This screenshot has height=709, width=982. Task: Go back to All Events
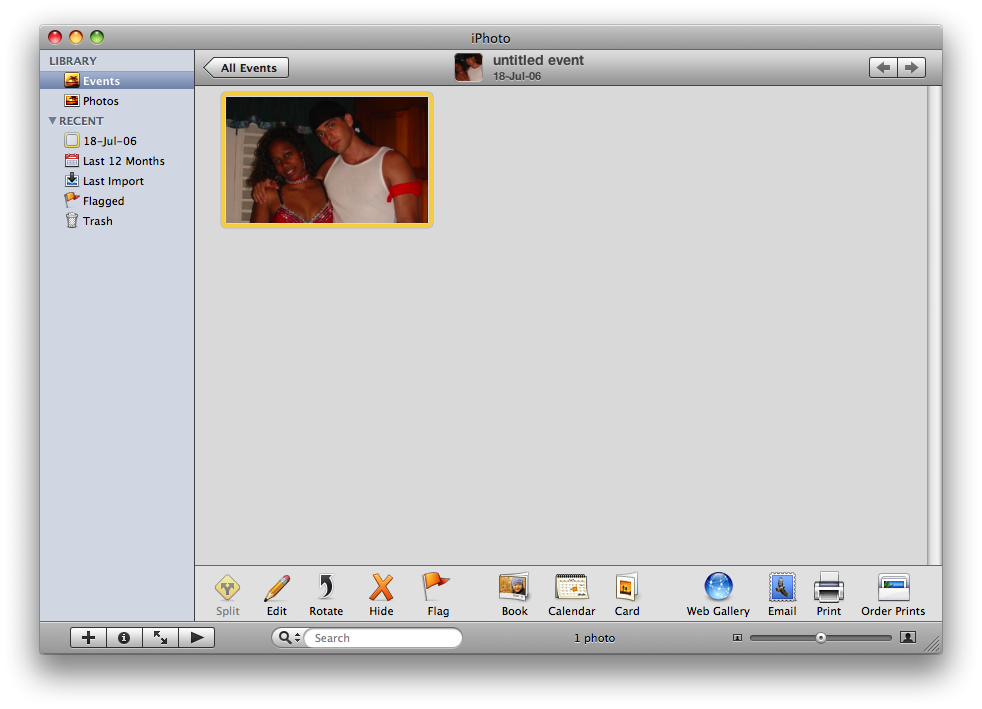coord(247,68)
